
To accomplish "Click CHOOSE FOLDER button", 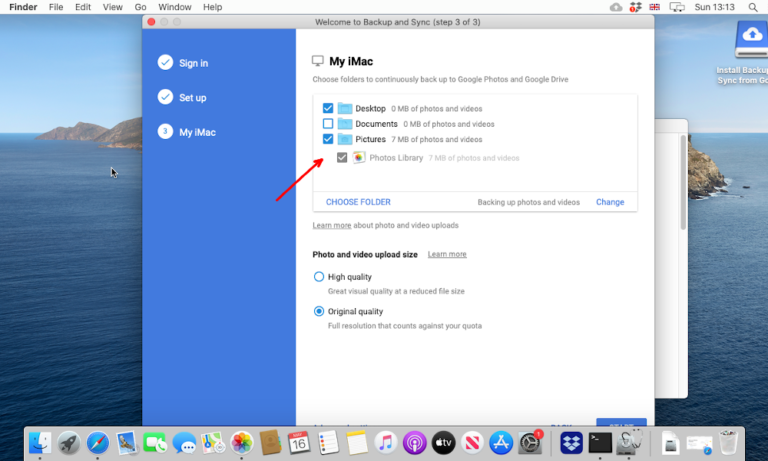I will coord(358,202).
